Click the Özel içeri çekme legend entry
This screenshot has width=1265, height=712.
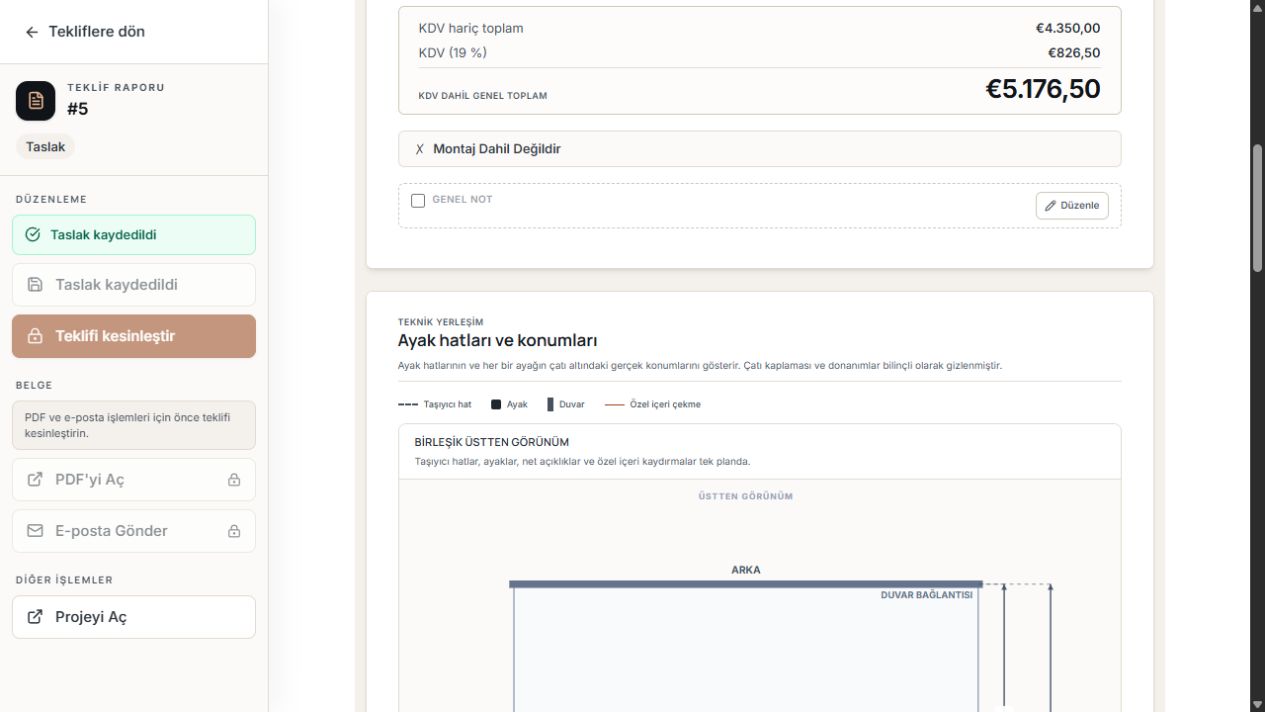click(x=653, y=404)
